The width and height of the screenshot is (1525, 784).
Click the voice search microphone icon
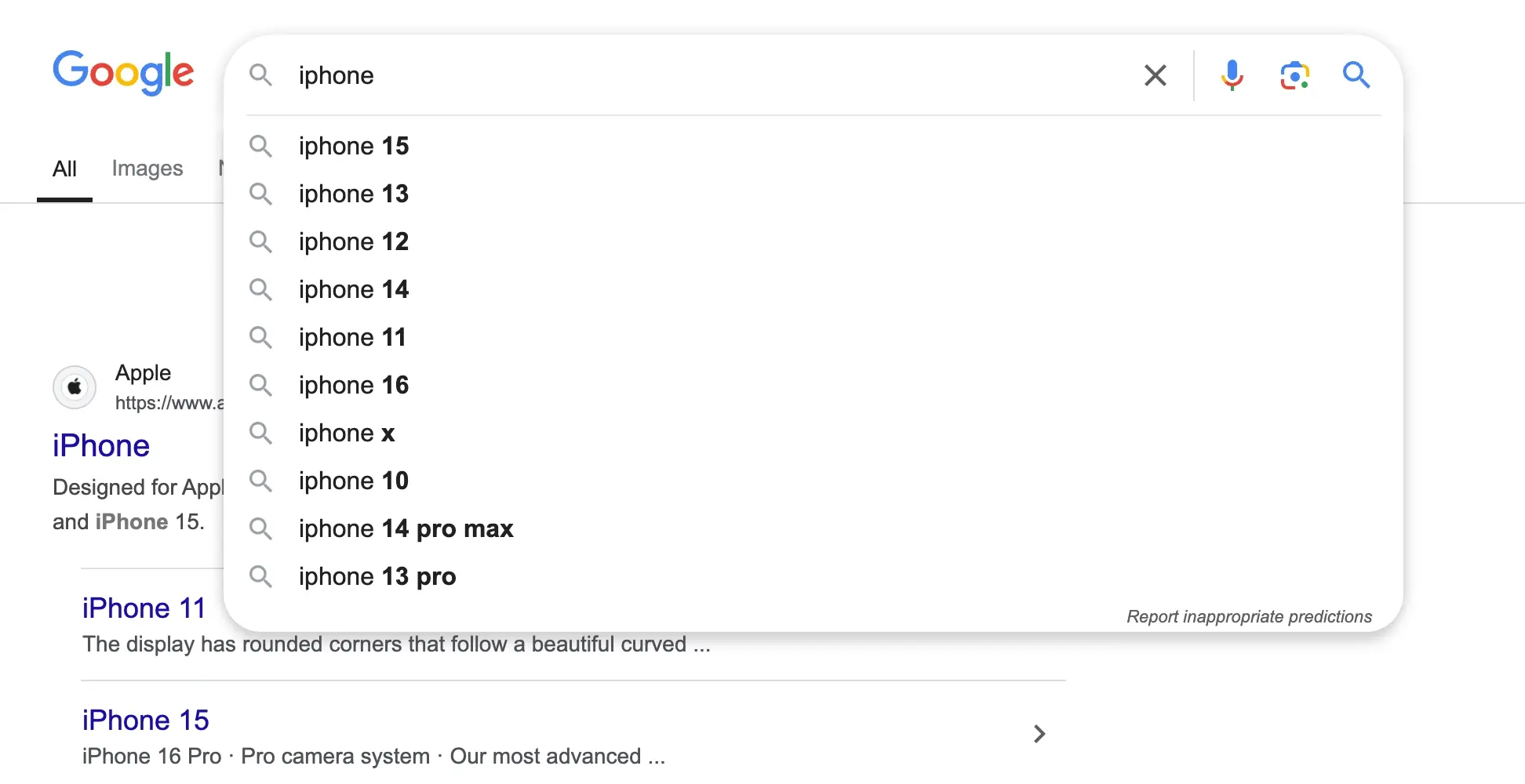[1232, 75]
